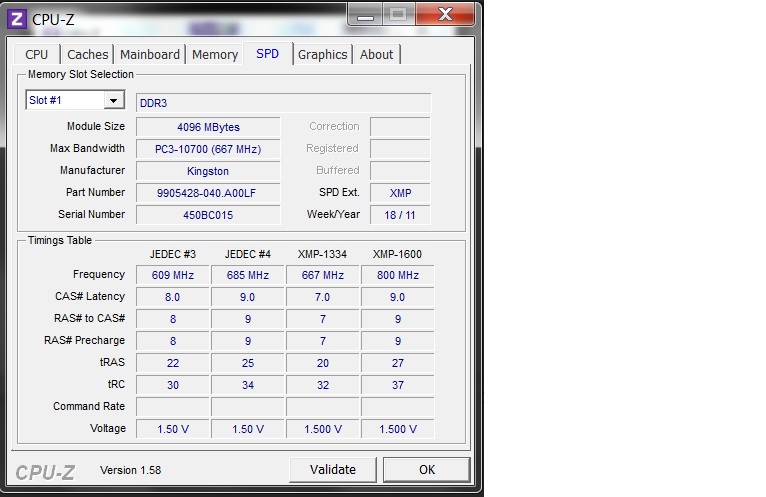Click the 667 MHz frequency cell
The height and width of the screenshot is (497, 766).
coord(323,275)
